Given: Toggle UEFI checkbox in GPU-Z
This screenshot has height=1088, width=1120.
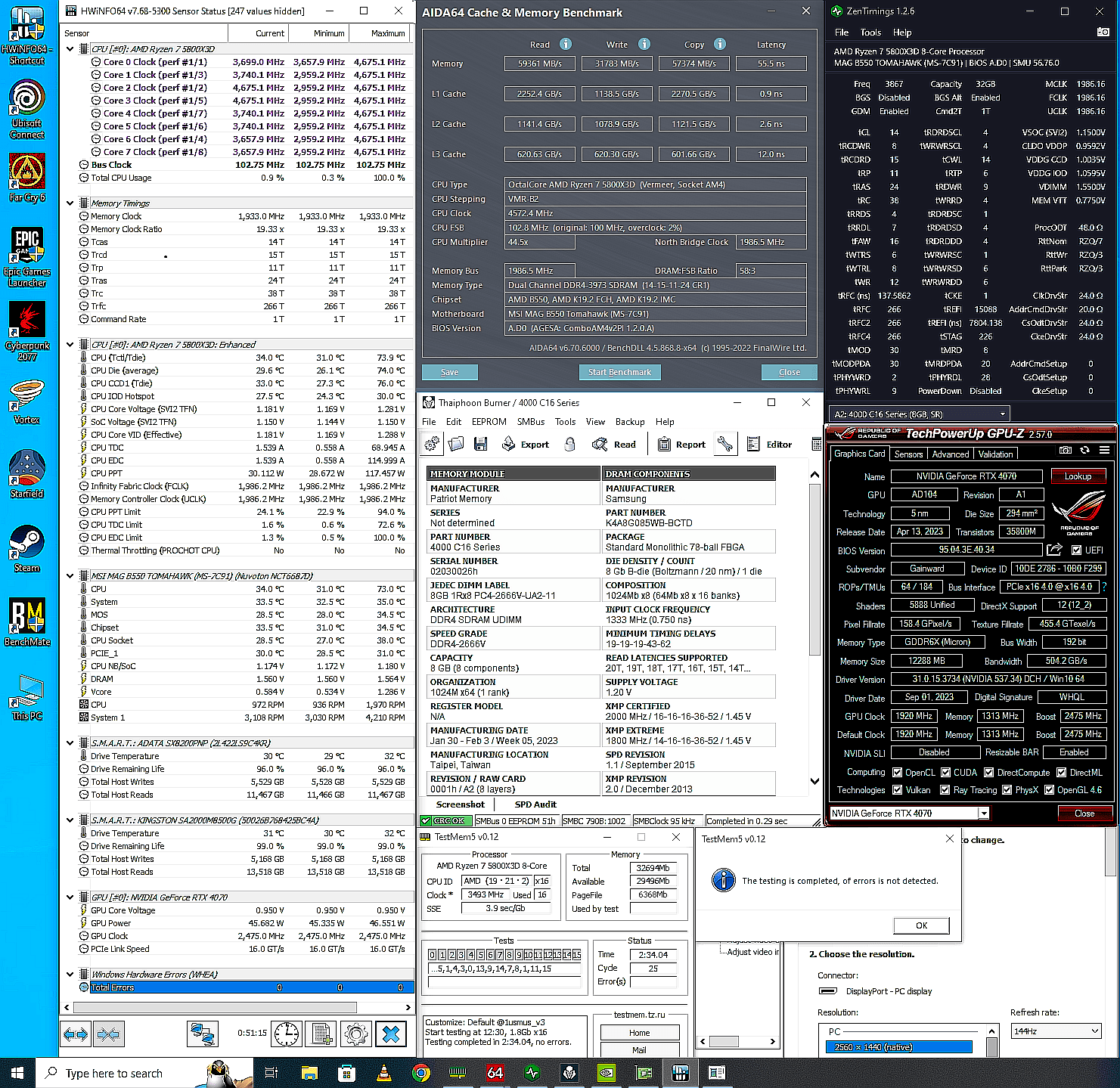Looking at the screenshot, I should pyautogui.click(x=1077, y=550).
